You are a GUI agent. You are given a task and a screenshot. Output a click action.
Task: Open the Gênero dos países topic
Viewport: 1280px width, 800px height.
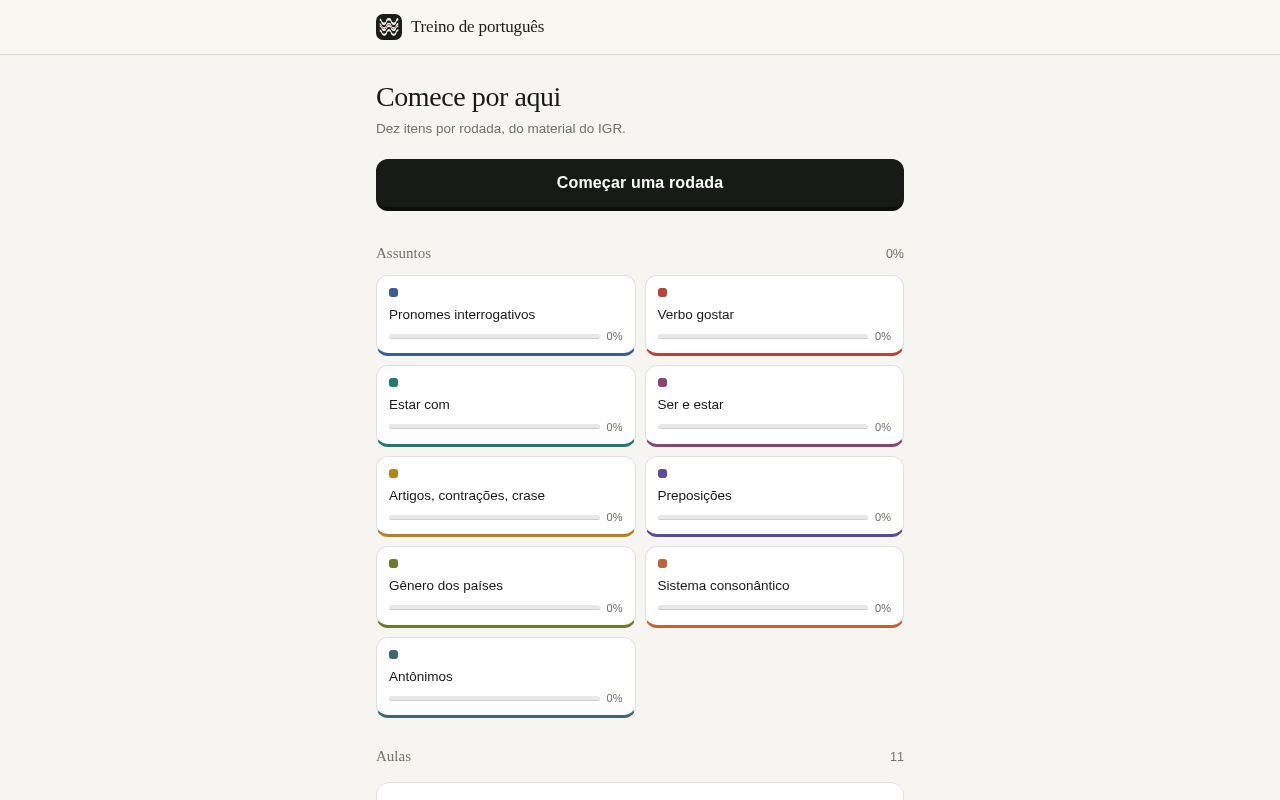pos(506,587)
